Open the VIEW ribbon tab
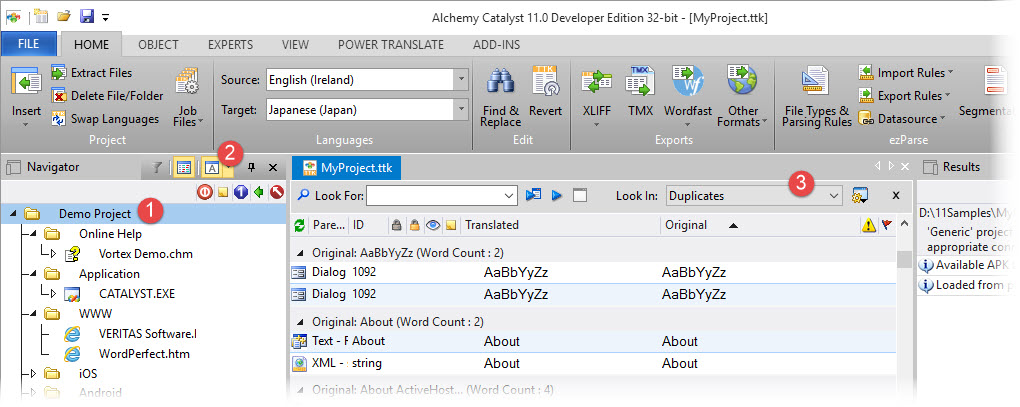 pyautogui.click(x=295, y=45)
